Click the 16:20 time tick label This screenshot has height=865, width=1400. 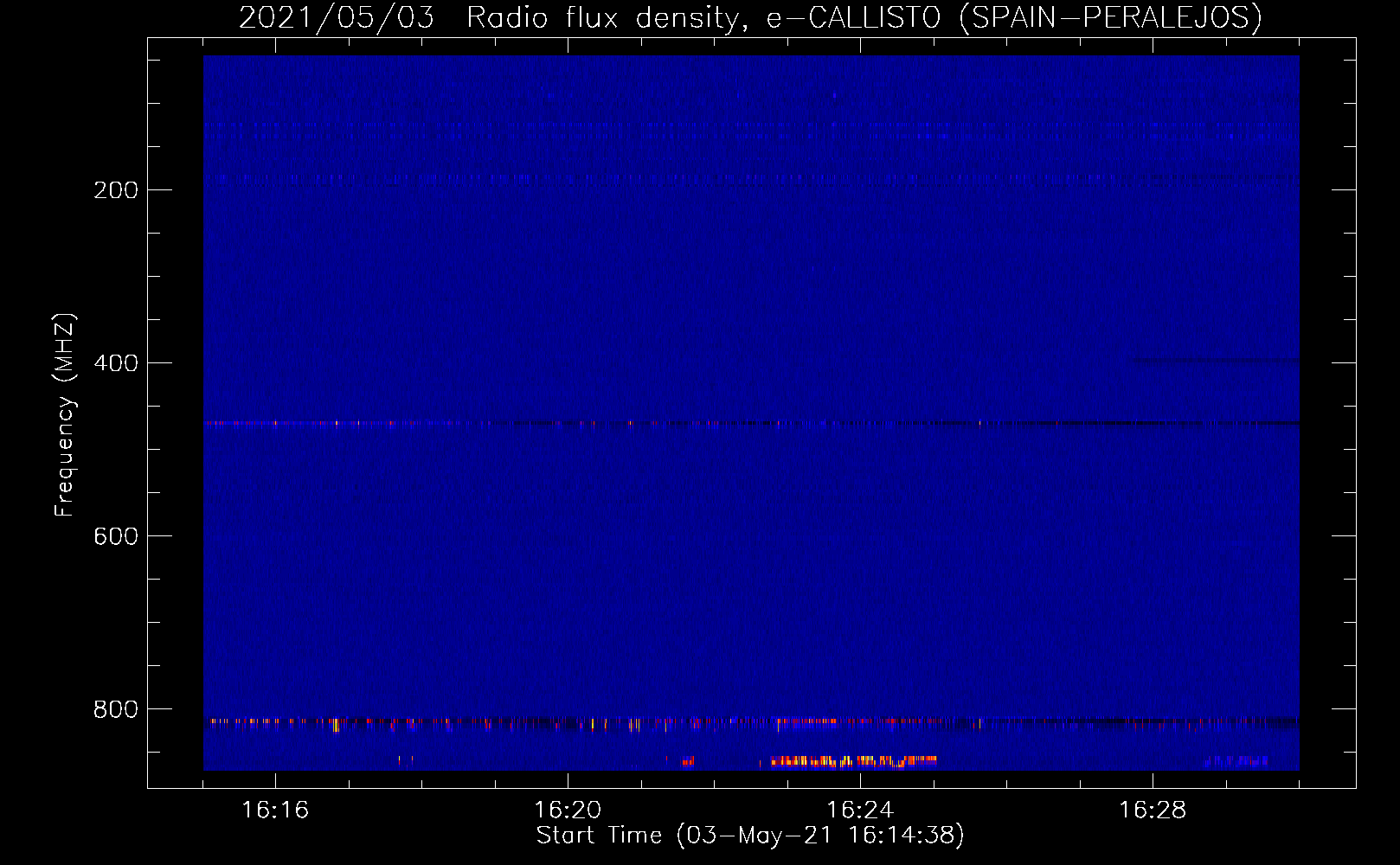tap(568, 810)
